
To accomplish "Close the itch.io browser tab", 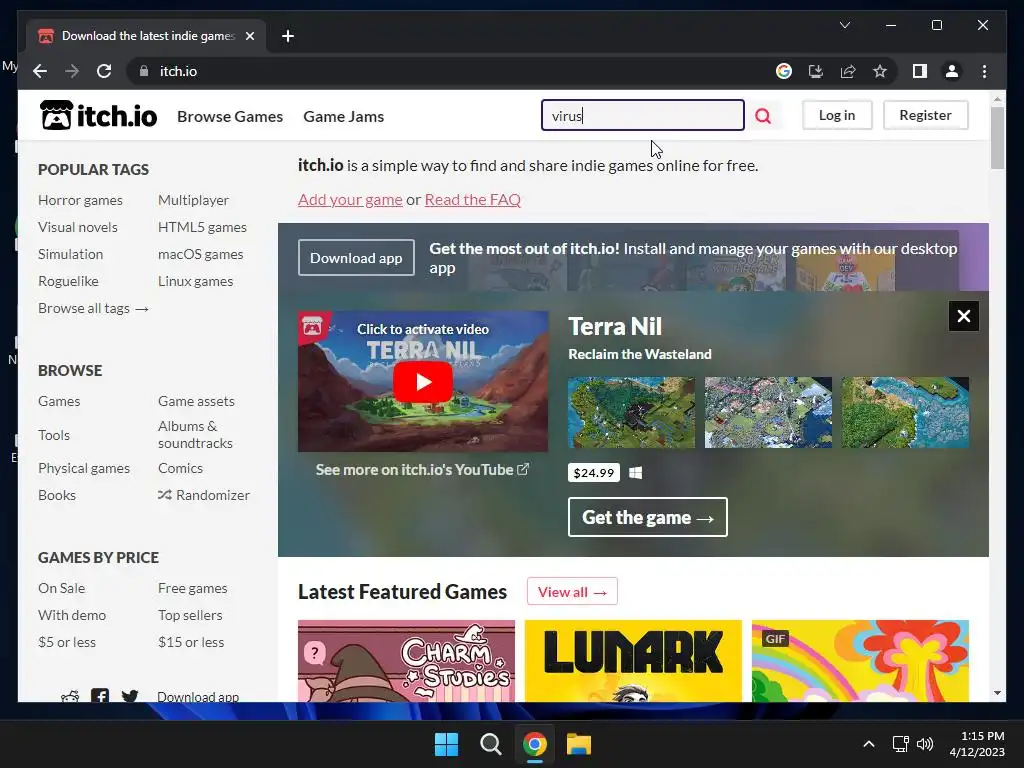I will coord(249,36).
